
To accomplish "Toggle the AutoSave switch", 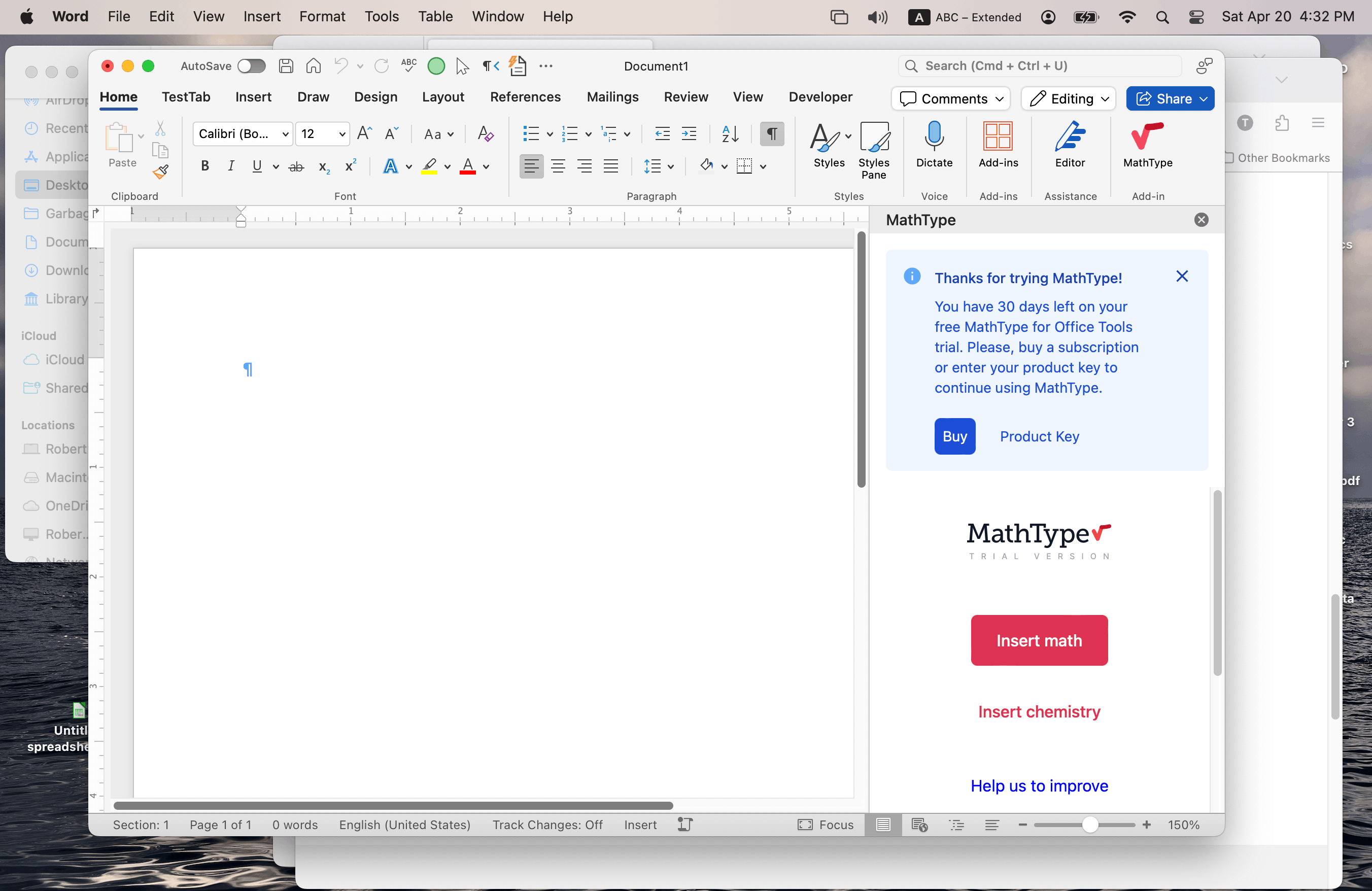I will 252,65.
